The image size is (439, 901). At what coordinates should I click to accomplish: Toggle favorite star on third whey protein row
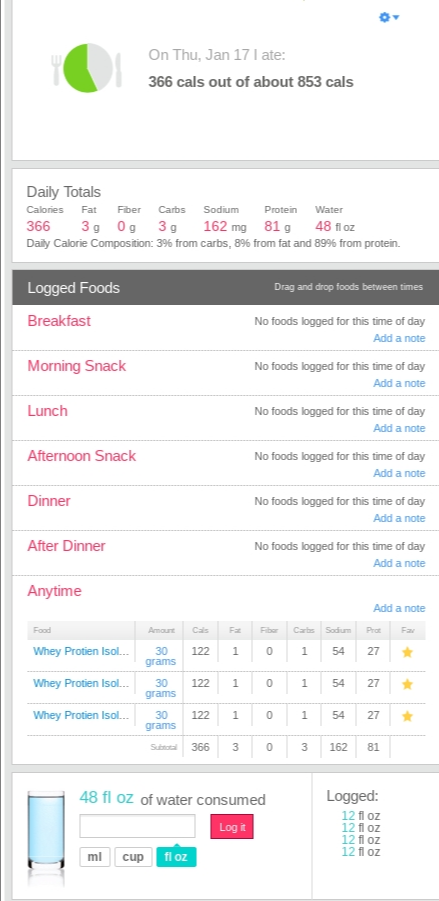pos(407,717)
